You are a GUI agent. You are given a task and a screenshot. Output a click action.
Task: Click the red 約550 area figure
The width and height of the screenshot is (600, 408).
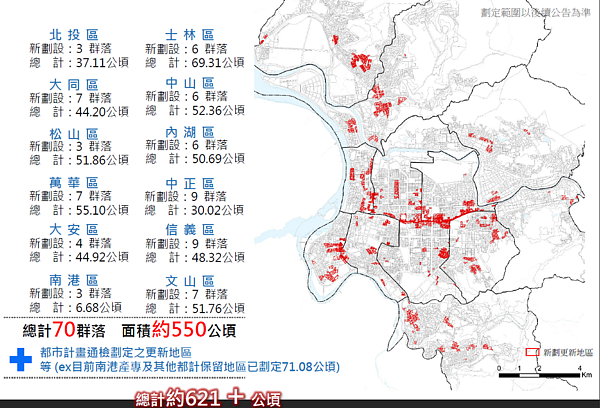(x=179, y=329)
